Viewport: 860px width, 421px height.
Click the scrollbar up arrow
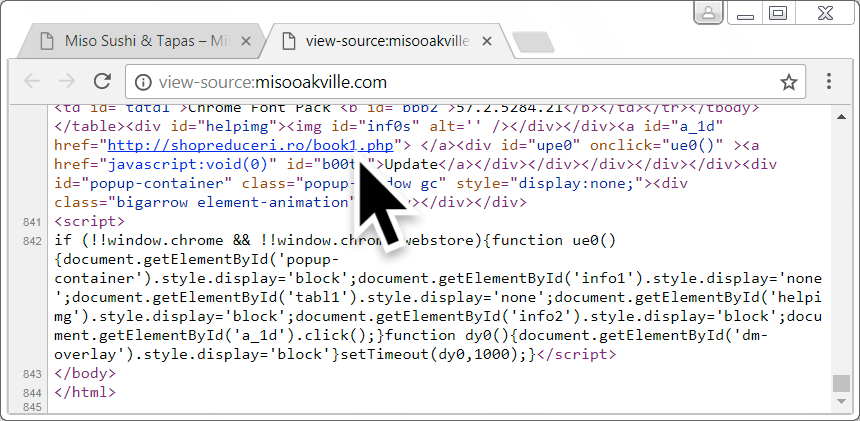coord(841,116)
